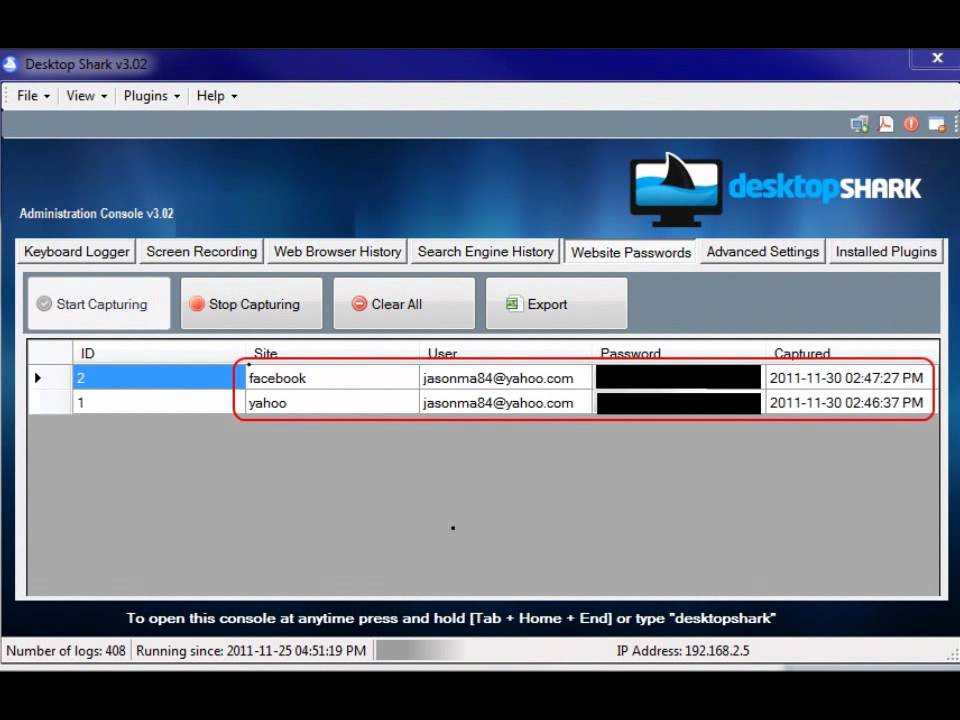Sort by the Captured column header
960x720 pixels.
pos(852,353)
